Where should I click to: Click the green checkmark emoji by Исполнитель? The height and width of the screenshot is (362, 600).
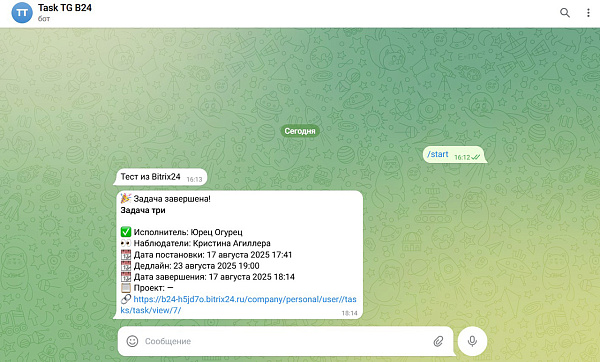126,232
